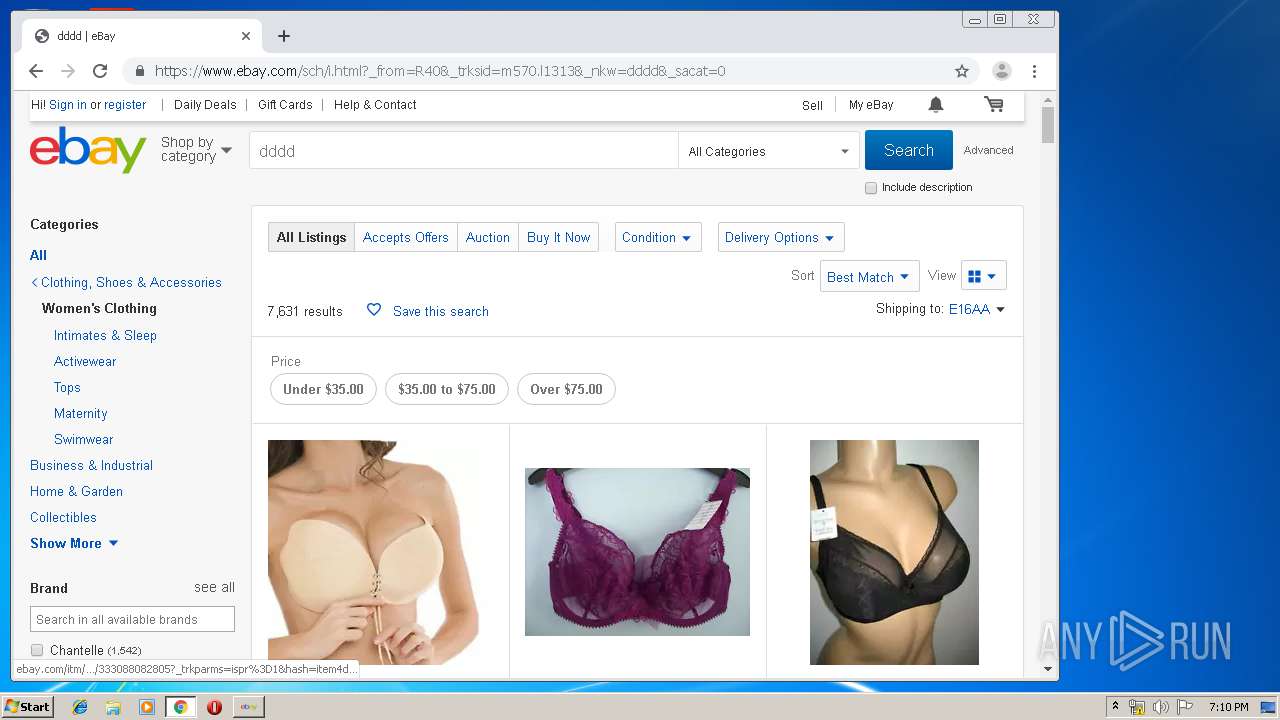Switch to Chrome in the taskbar

tap(180, 707)
